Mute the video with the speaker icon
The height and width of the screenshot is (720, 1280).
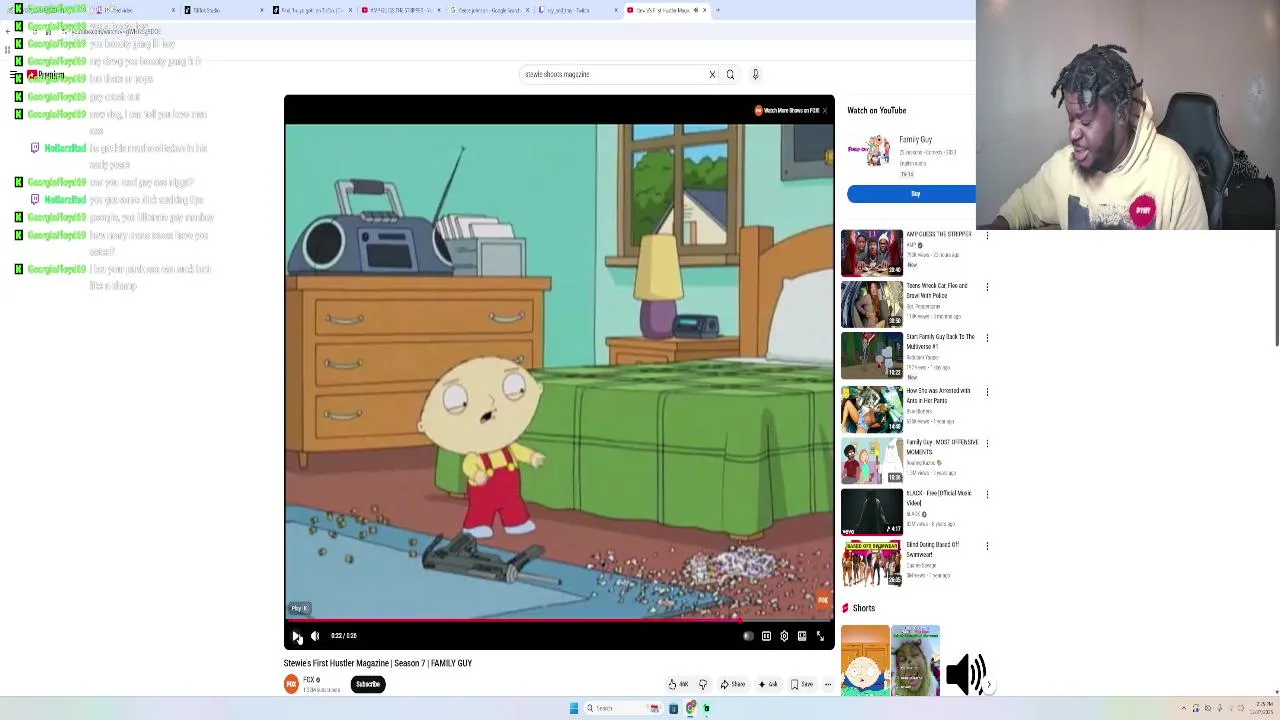(315, 636)
